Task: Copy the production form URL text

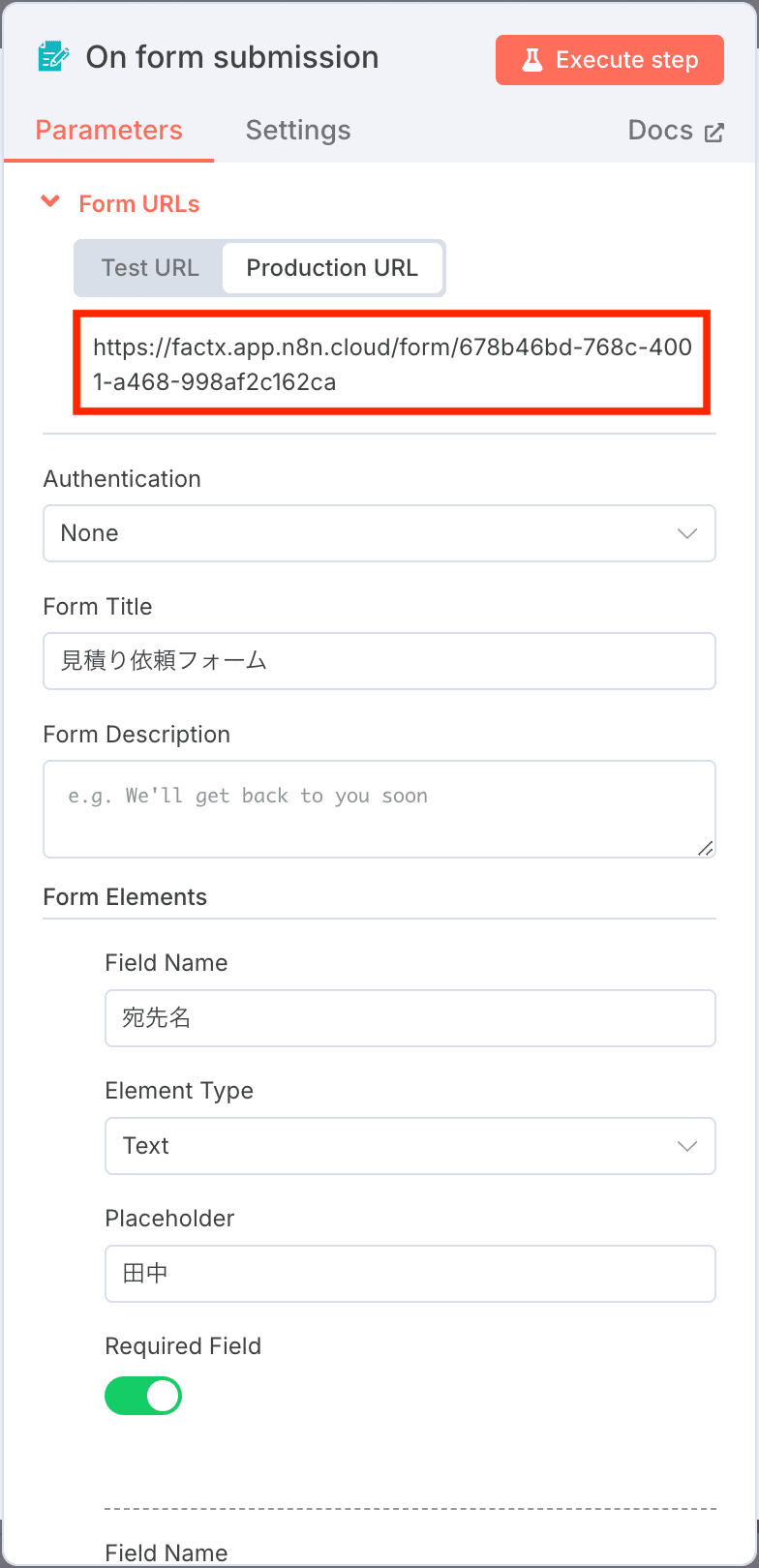Action: (392, 364)
